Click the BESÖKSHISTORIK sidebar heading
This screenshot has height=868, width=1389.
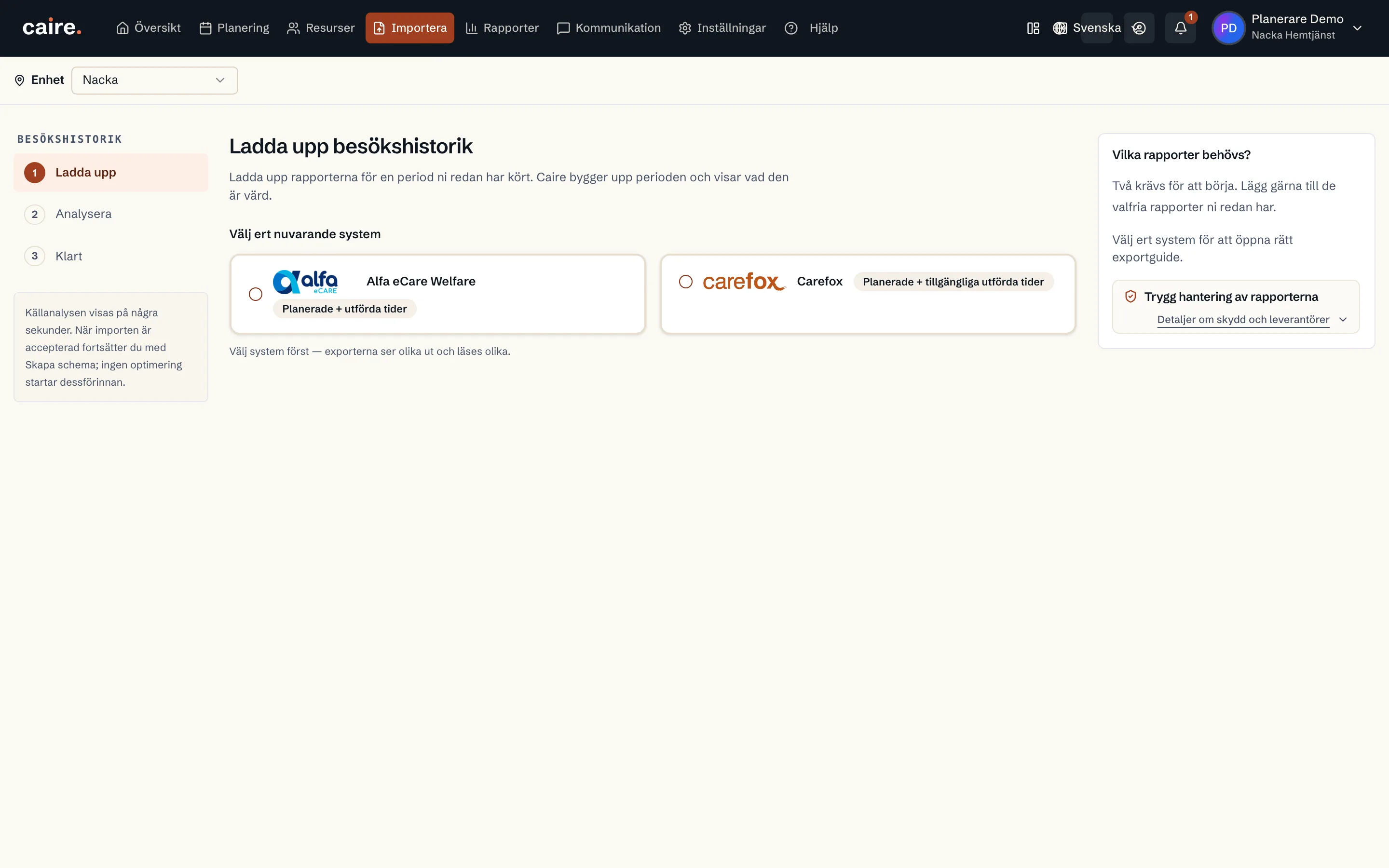69,139
